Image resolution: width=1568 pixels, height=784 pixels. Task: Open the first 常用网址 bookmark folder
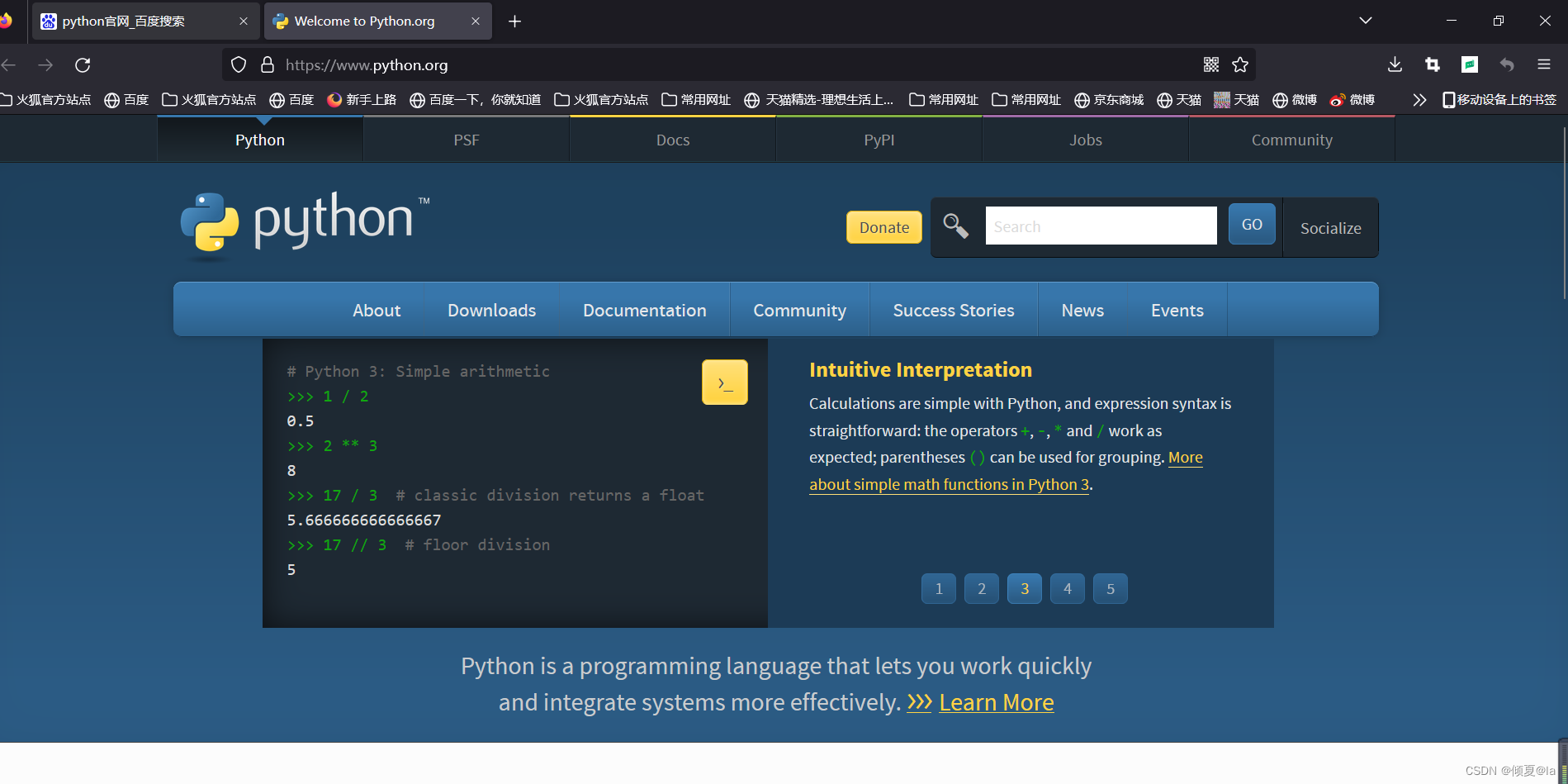click(x=696, y=100)
